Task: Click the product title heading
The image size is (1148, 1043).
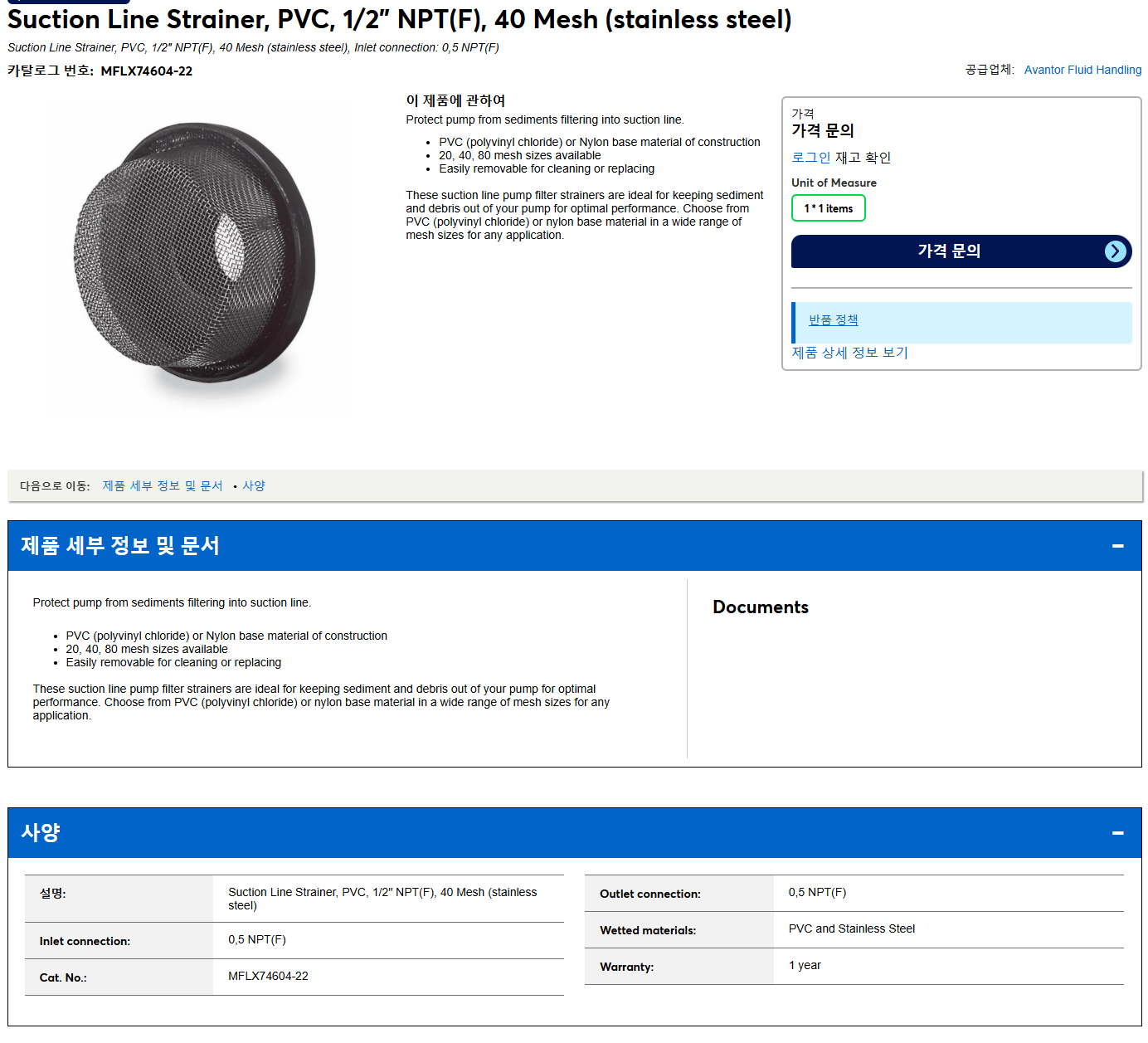Action: click(400, 20)
